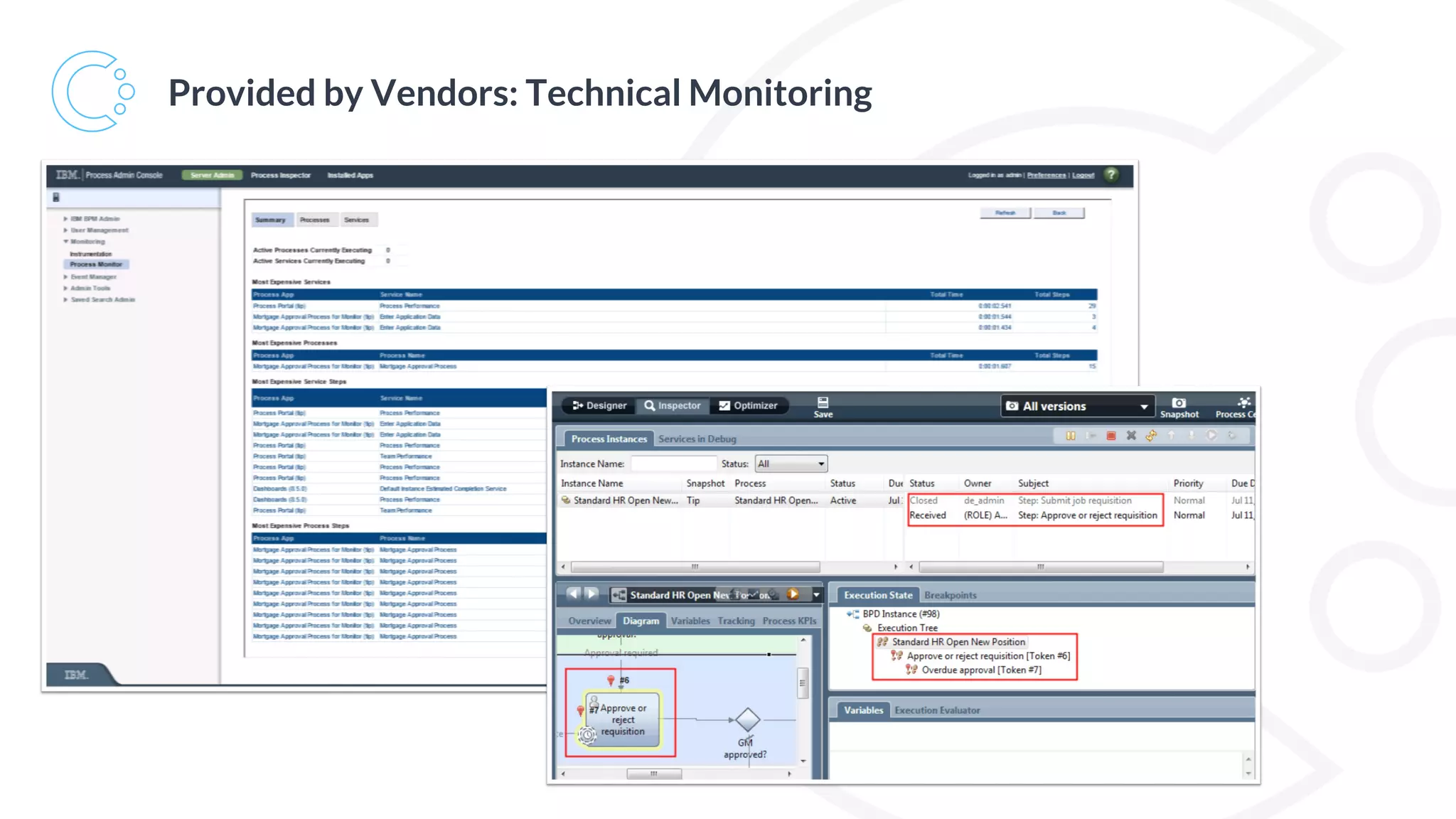Open the All versions dropdown
1456x819 pixels.
[x=1076, y=406]
